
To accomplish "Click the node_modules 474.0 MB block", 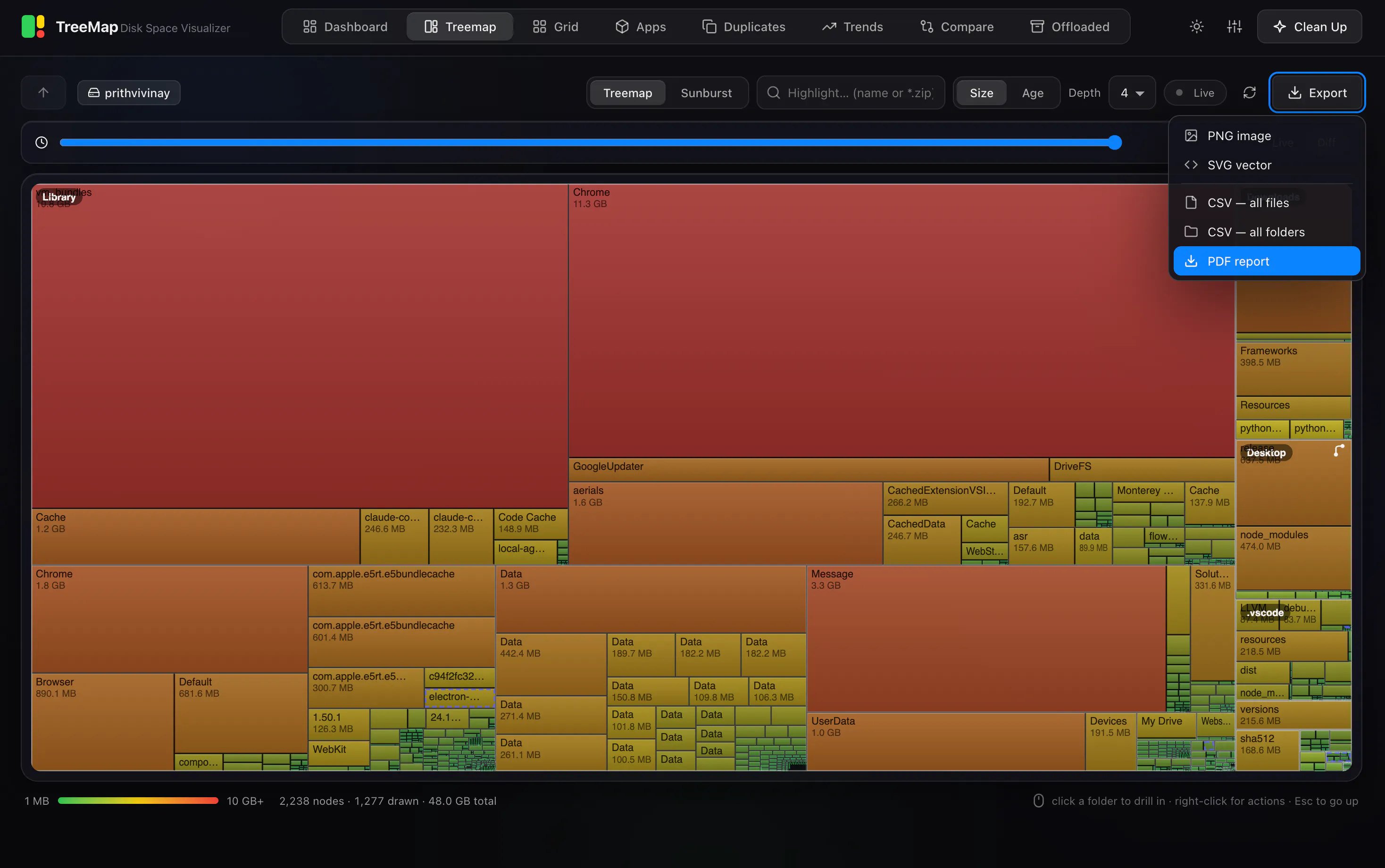I will pyautogui.click(x=1293, y=558).
